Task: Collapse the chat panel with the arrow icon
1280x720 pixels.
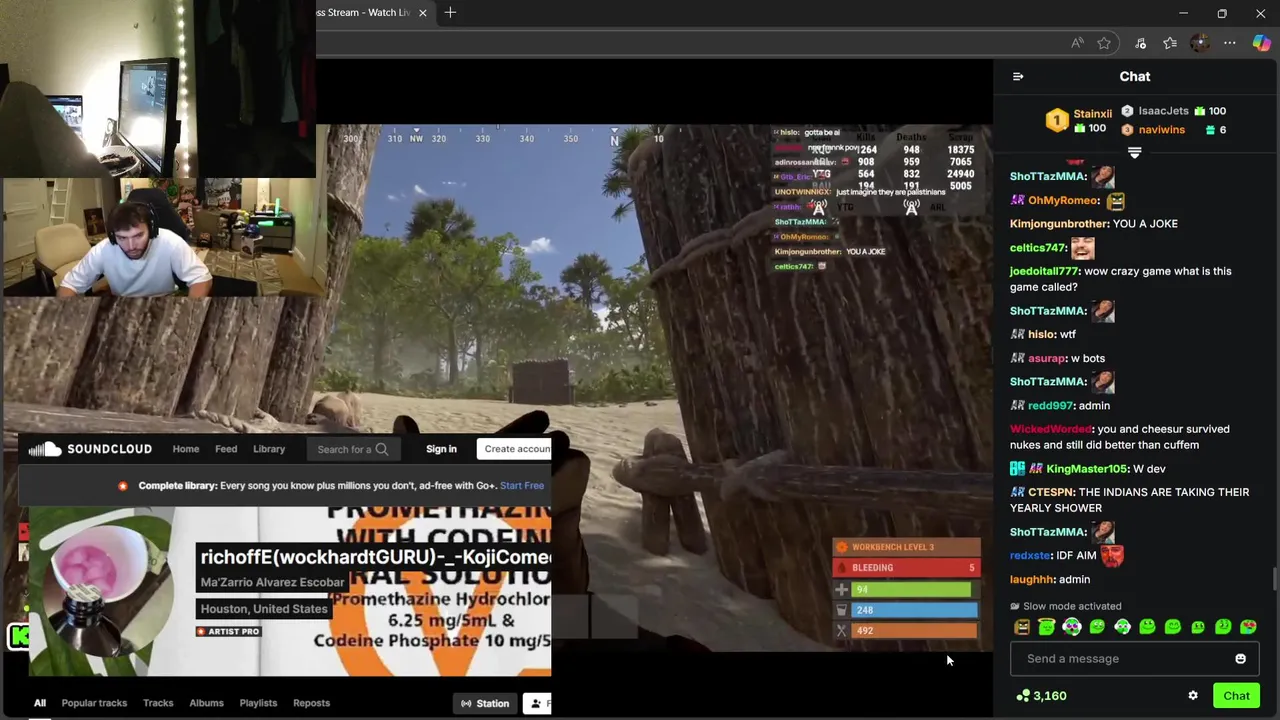Action: tap(1018, 76)
